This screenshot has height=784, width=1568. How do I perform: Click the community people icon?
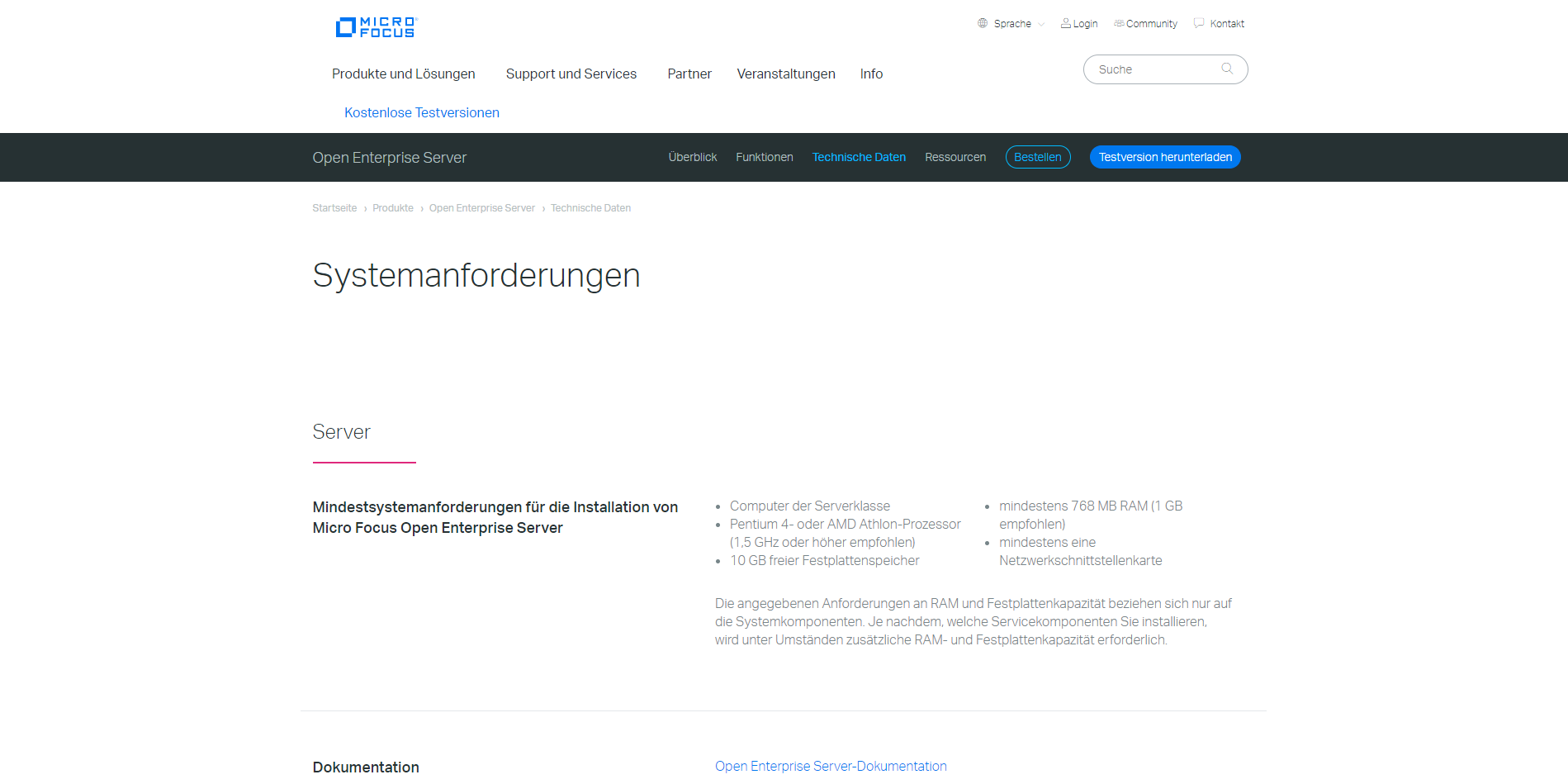[x=1119, y=23]
